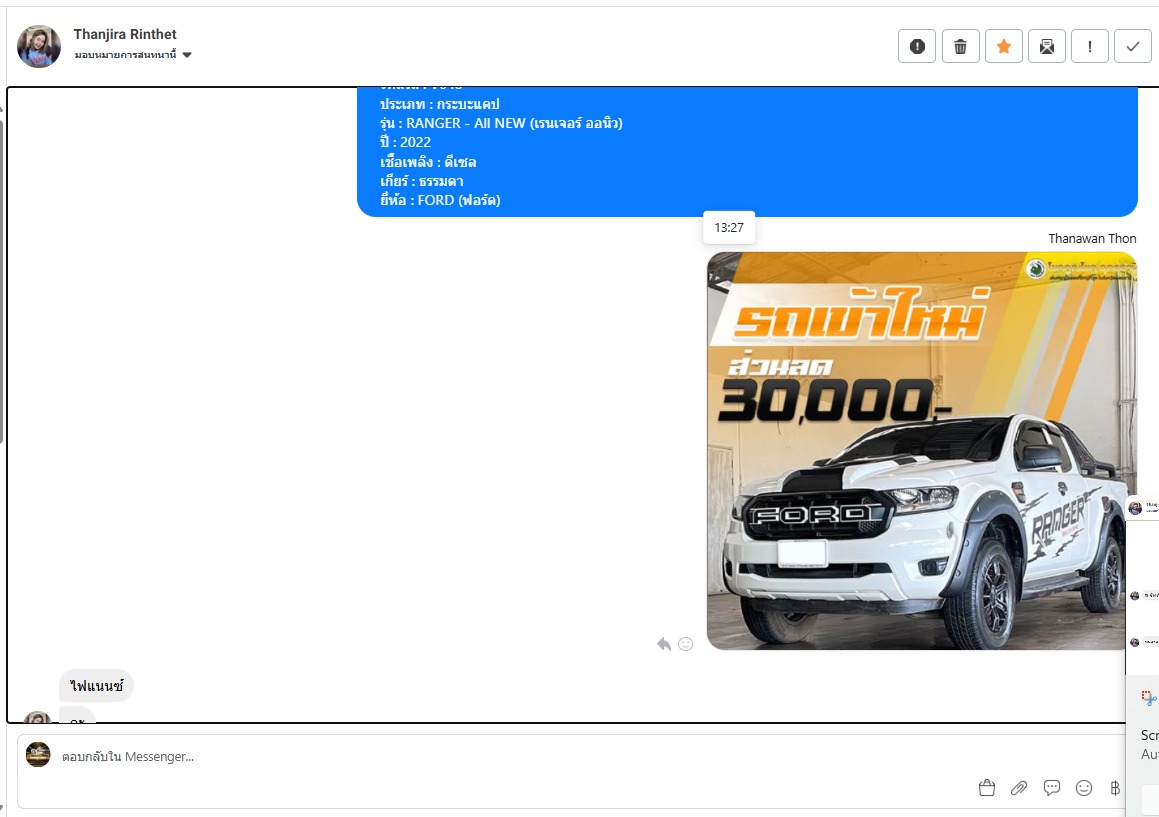Open saved replies speech bubble icon

(x=1052, y=788)
